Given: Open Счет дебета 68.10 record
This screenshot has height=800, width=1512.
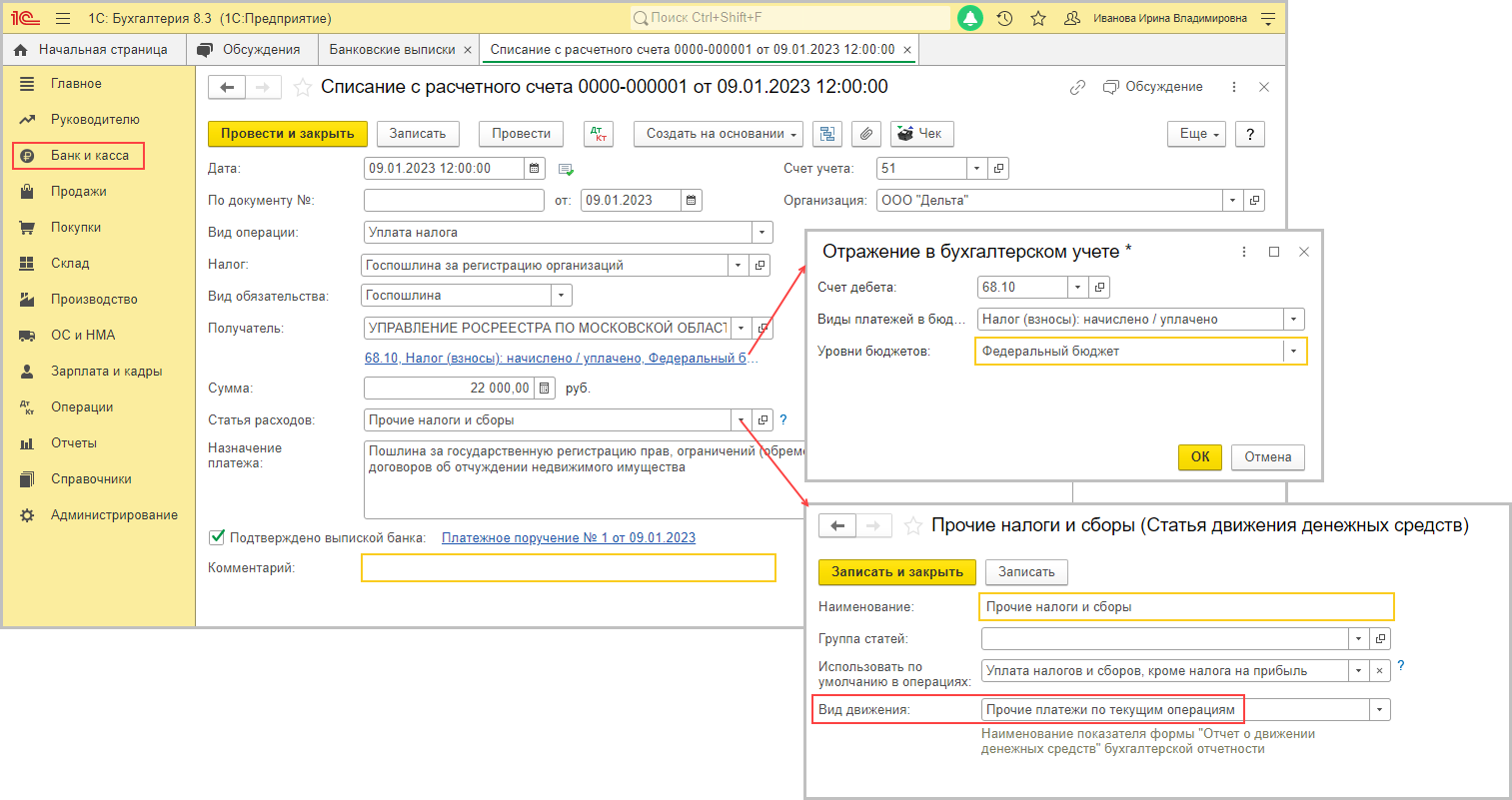Looking at the screenshot, I should [x=1099, y=288].
